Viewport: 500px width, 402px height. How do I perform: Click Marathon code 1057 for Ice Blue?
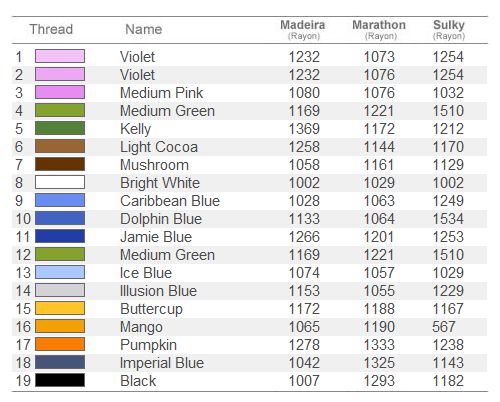click(x=379, y=273)
